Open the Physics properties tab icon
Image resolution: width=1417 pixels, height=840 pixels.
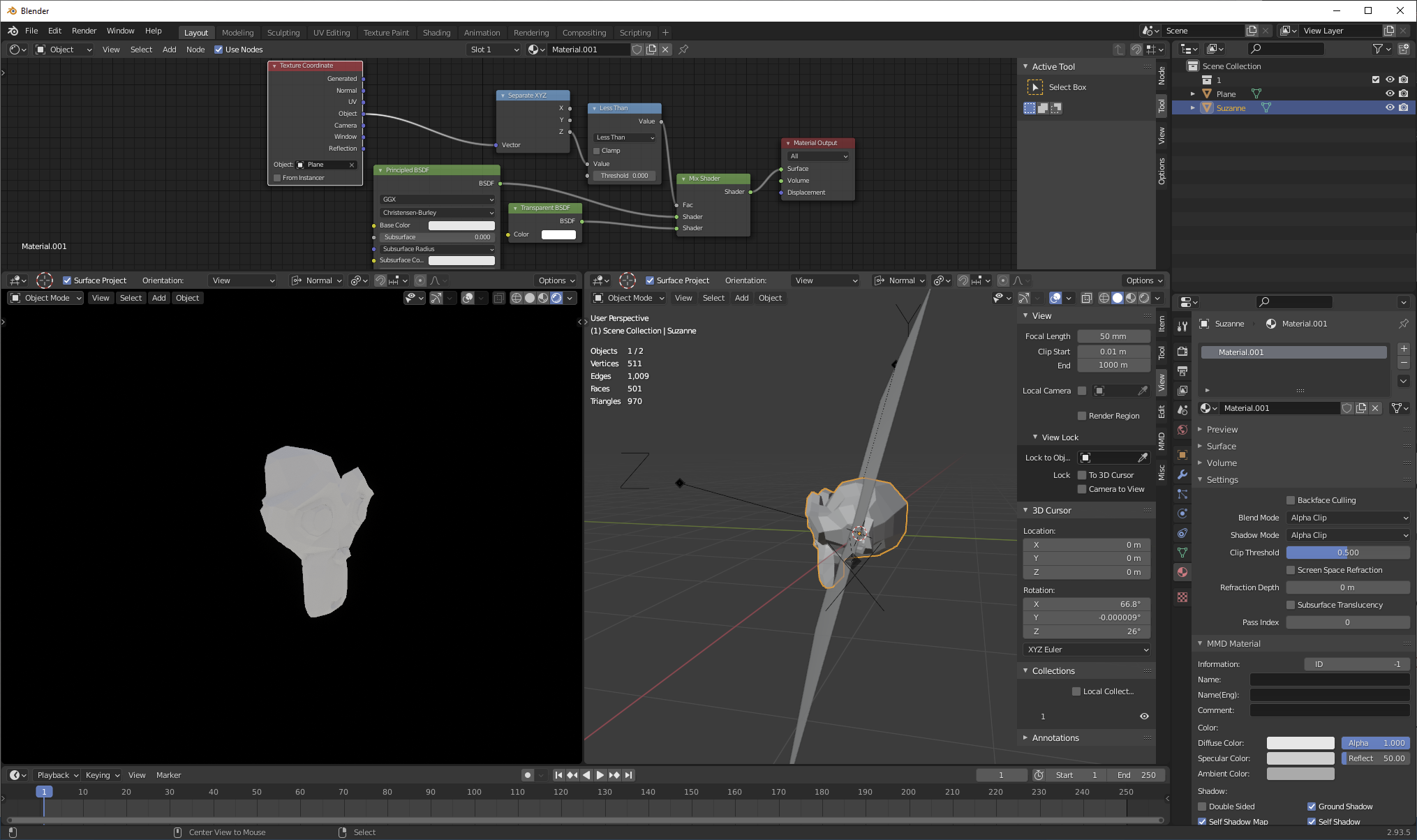tap(1182, 513)
